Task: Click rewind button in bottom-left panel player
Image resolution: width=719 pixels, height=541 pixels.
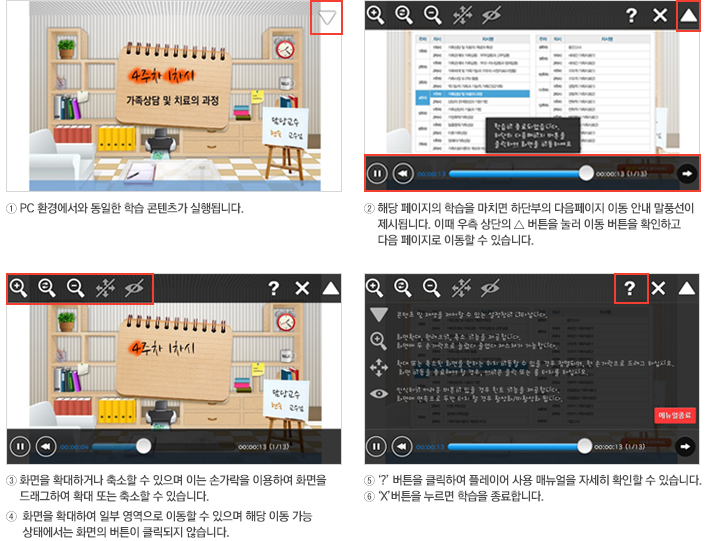Action: pyautogui.click(x=45, y=446)
